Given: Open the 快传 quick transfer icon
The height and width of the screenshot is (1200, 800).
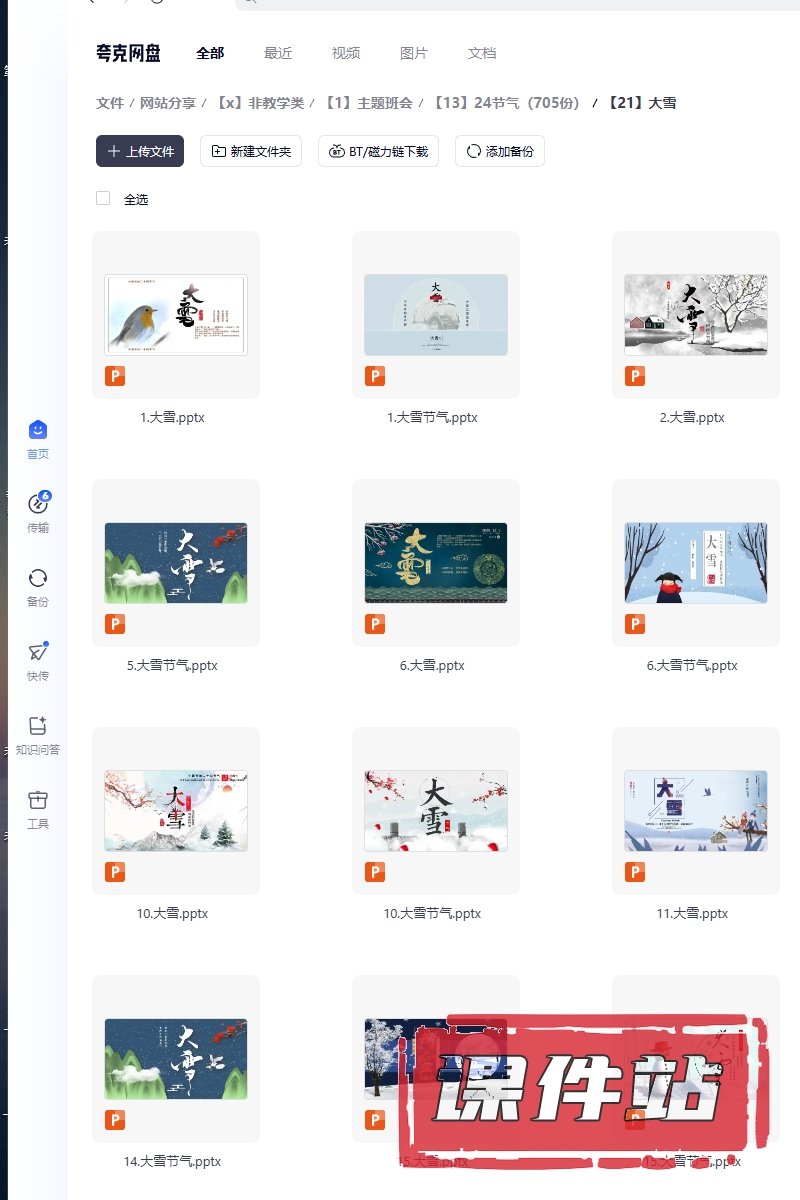Looking at the screenshot, I should pyautogui.click(x=38, y=652).
